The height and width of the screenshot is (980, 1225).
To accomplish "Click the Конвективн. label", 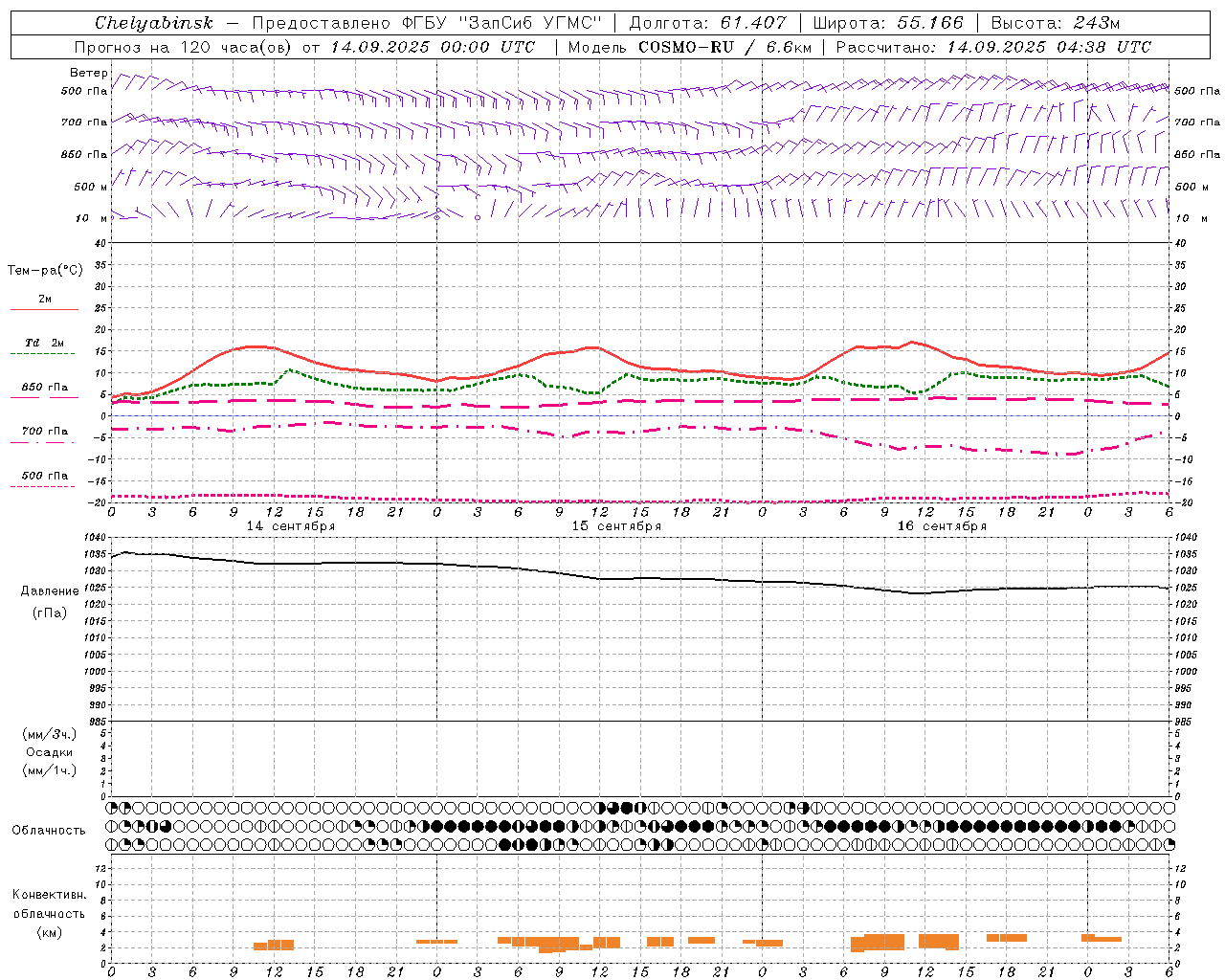I will click(x=50, y=895).
